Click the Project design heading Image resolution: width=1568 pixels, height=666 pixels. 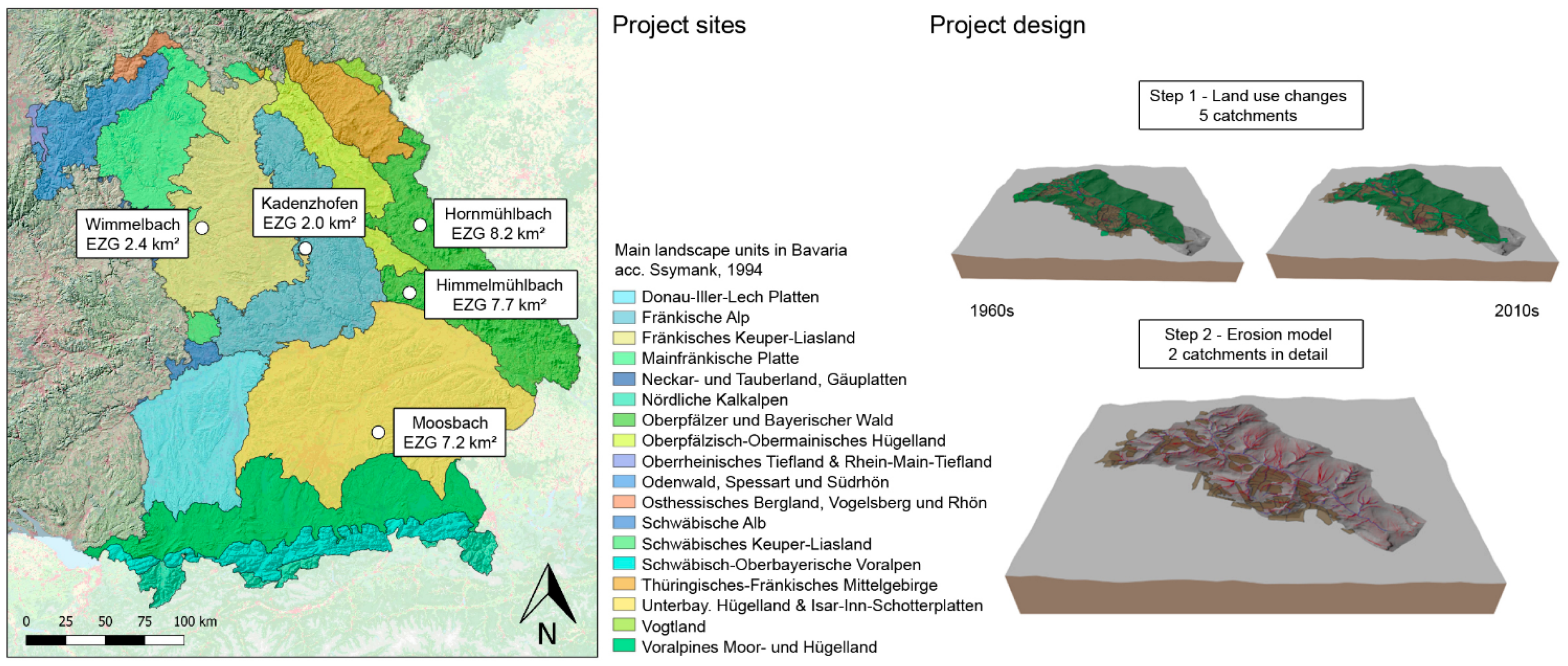click(x=1007, y=26)
